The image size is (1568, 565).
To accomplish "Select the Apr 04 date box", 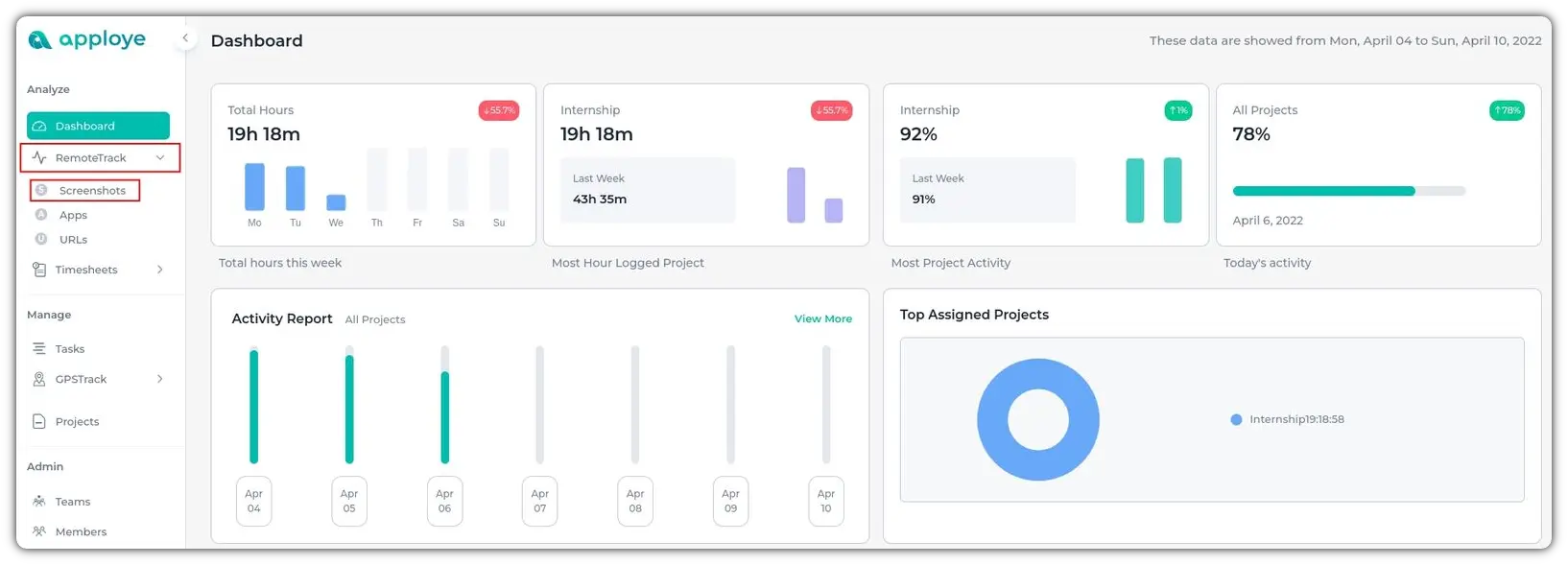I will [254, 502].
